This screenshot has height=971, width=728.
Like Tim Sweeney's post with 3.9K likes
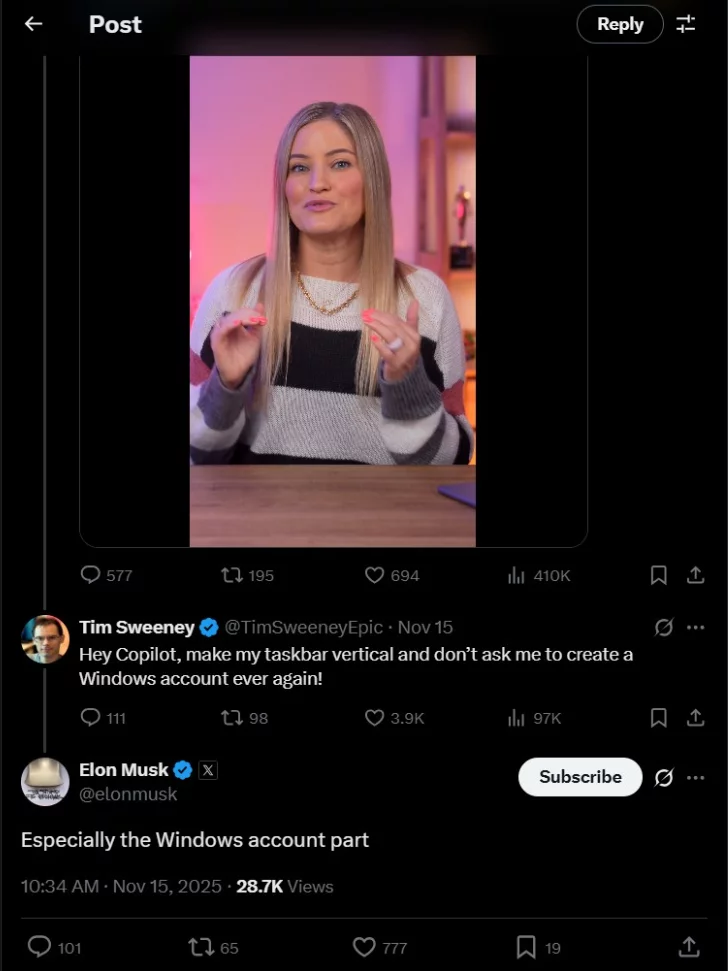pos(375,718)
